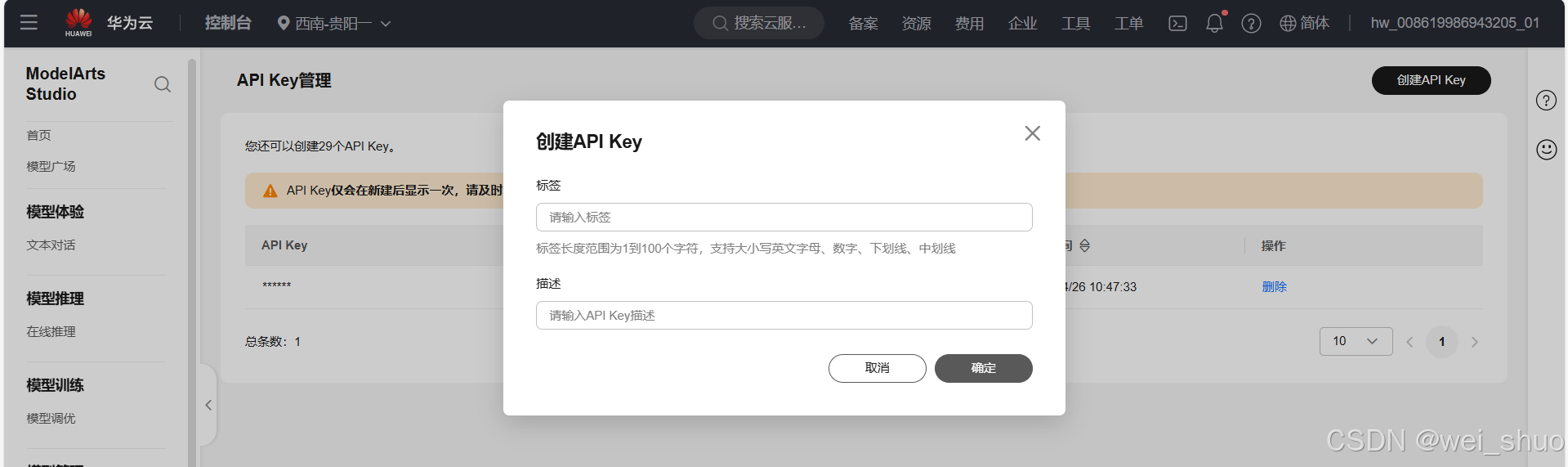Open the 备案 menu
This screenshot has height=467, width=1568.
[864, 24]
